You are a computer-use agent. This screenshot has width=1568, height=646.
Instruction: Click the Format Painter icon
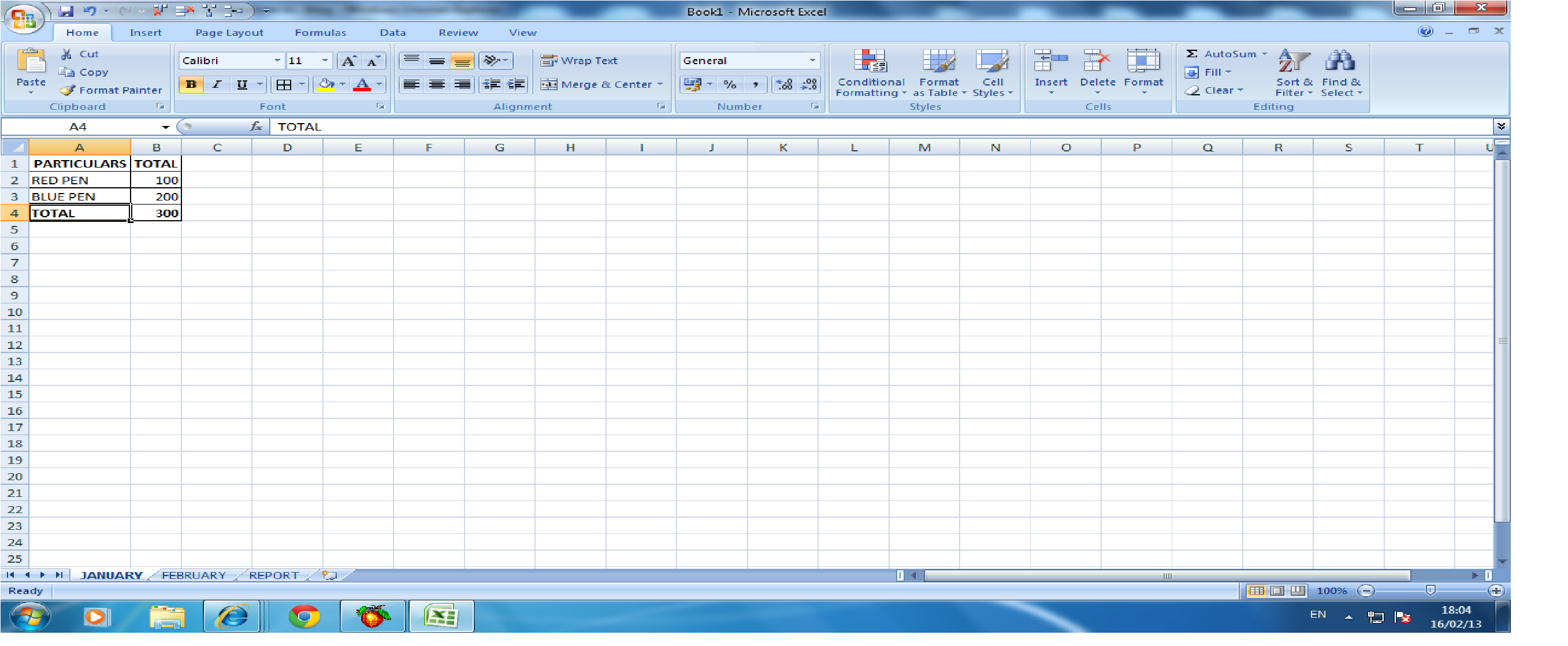point(67,90)
